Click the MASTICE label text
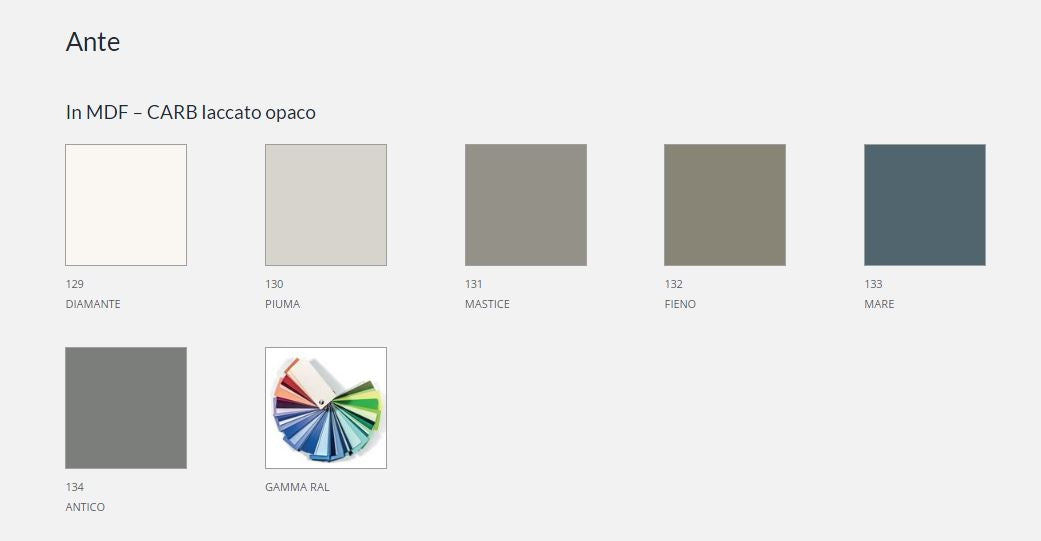The height and width of the screenshot is (541, 1041). pos(487,304)
